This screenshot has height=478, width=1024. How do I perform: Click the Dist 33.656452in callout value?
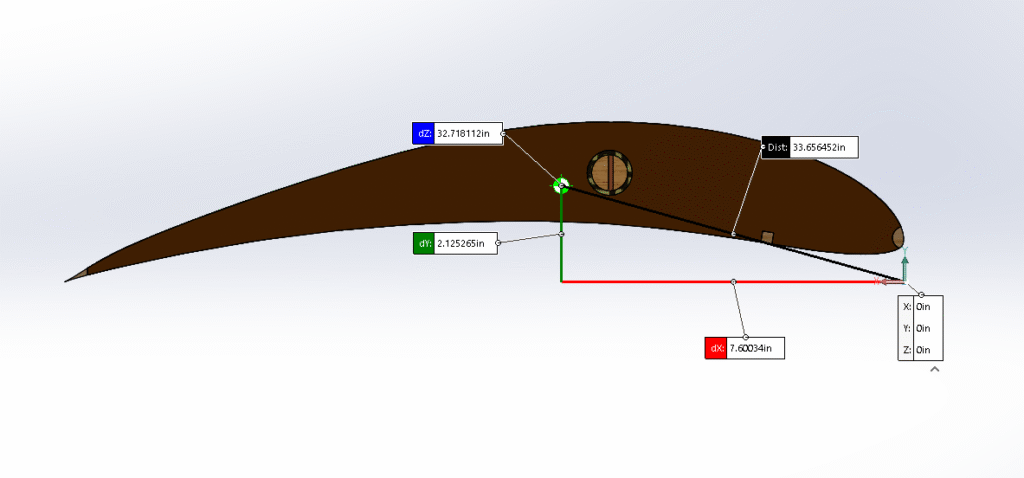click(x=824, y=147)
